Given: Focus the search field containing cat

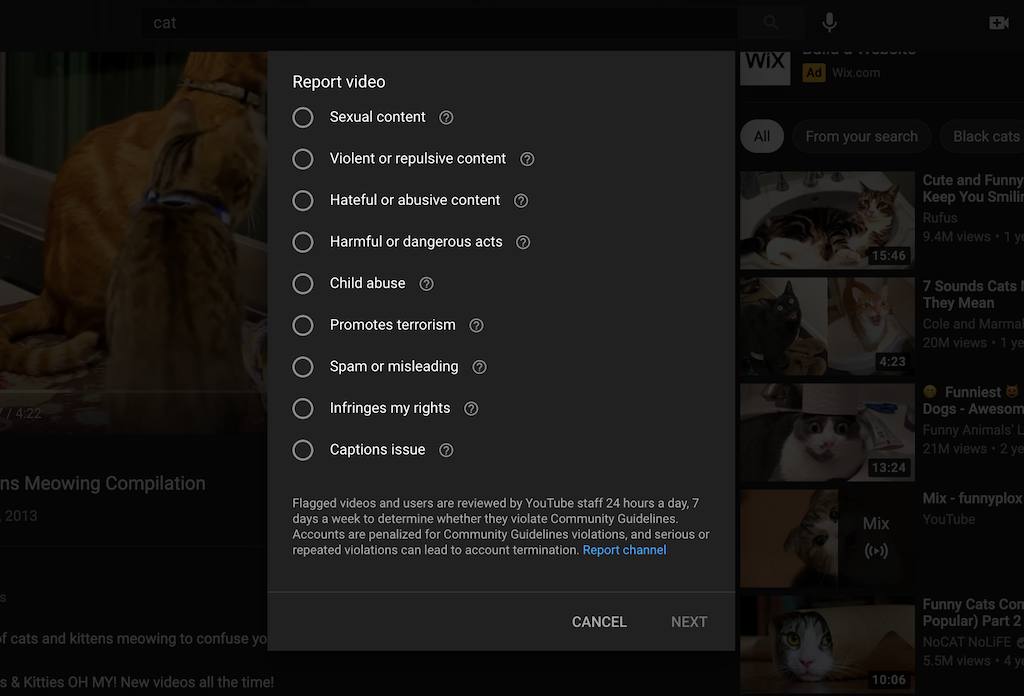Looking at the screenshot, I should 439,23.
